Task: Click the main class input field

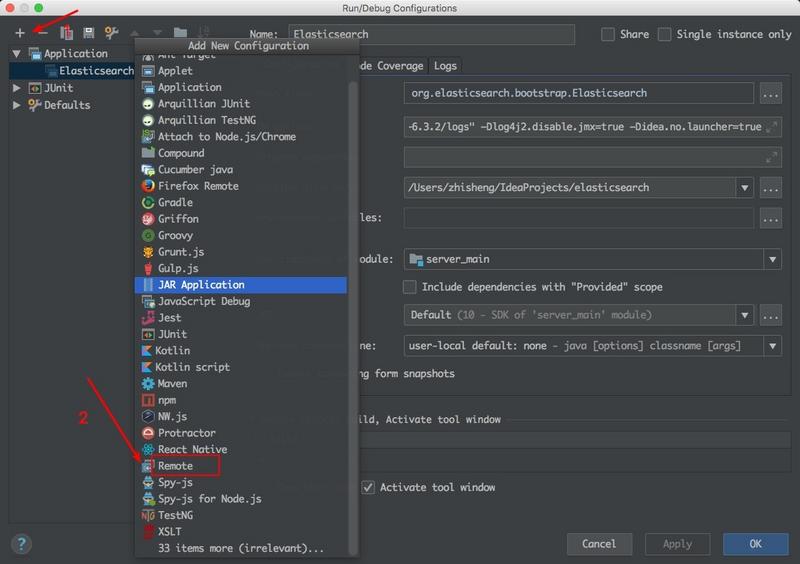Action: [x=579, y=93]
